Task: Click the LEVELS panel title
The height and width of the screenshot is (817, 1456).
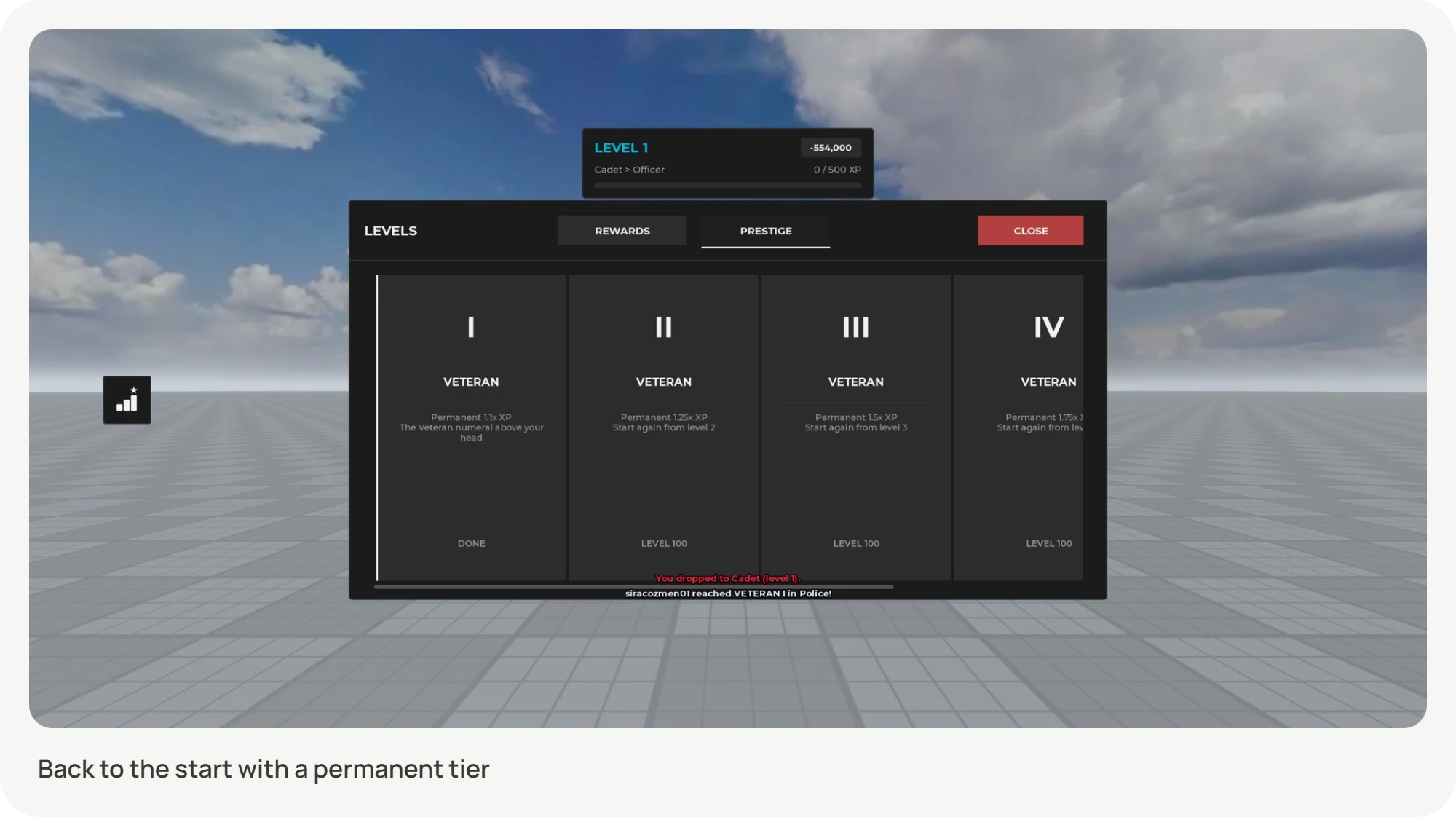Action: pyautogui.click(x=391, y=231)
